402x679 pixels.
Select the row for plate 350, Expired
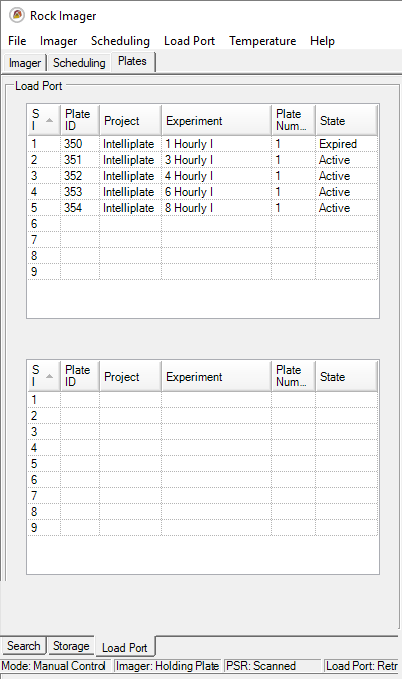(203, 144)
